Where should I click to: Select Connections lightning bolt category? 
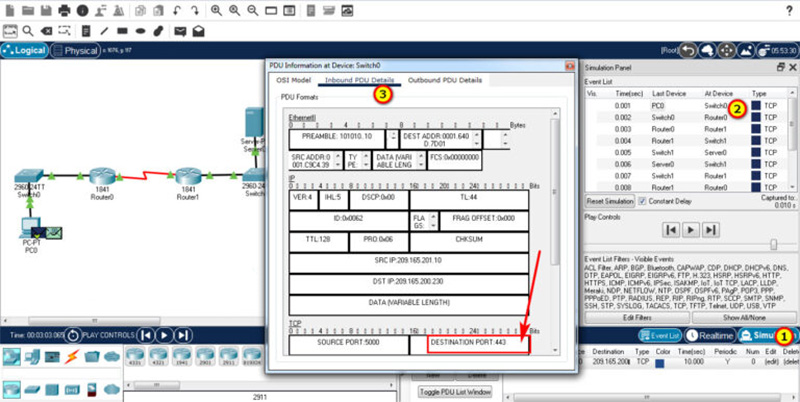pyautogui.click(x=71, y=357)
